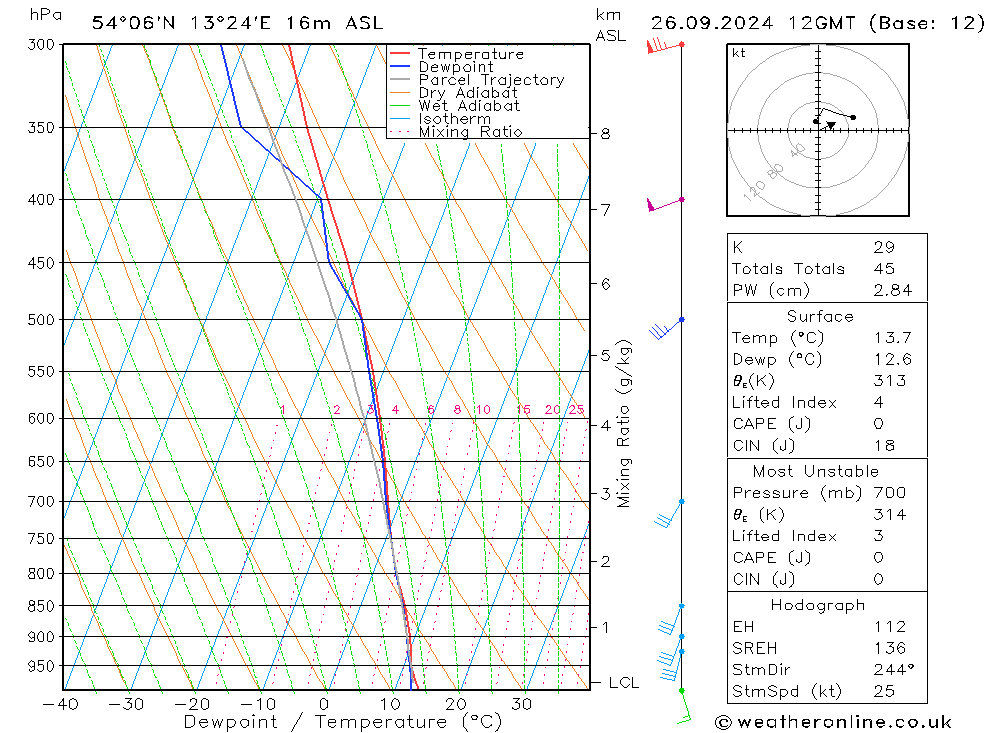Click the storm motion arrow in the hodograph

coord(830,126)
